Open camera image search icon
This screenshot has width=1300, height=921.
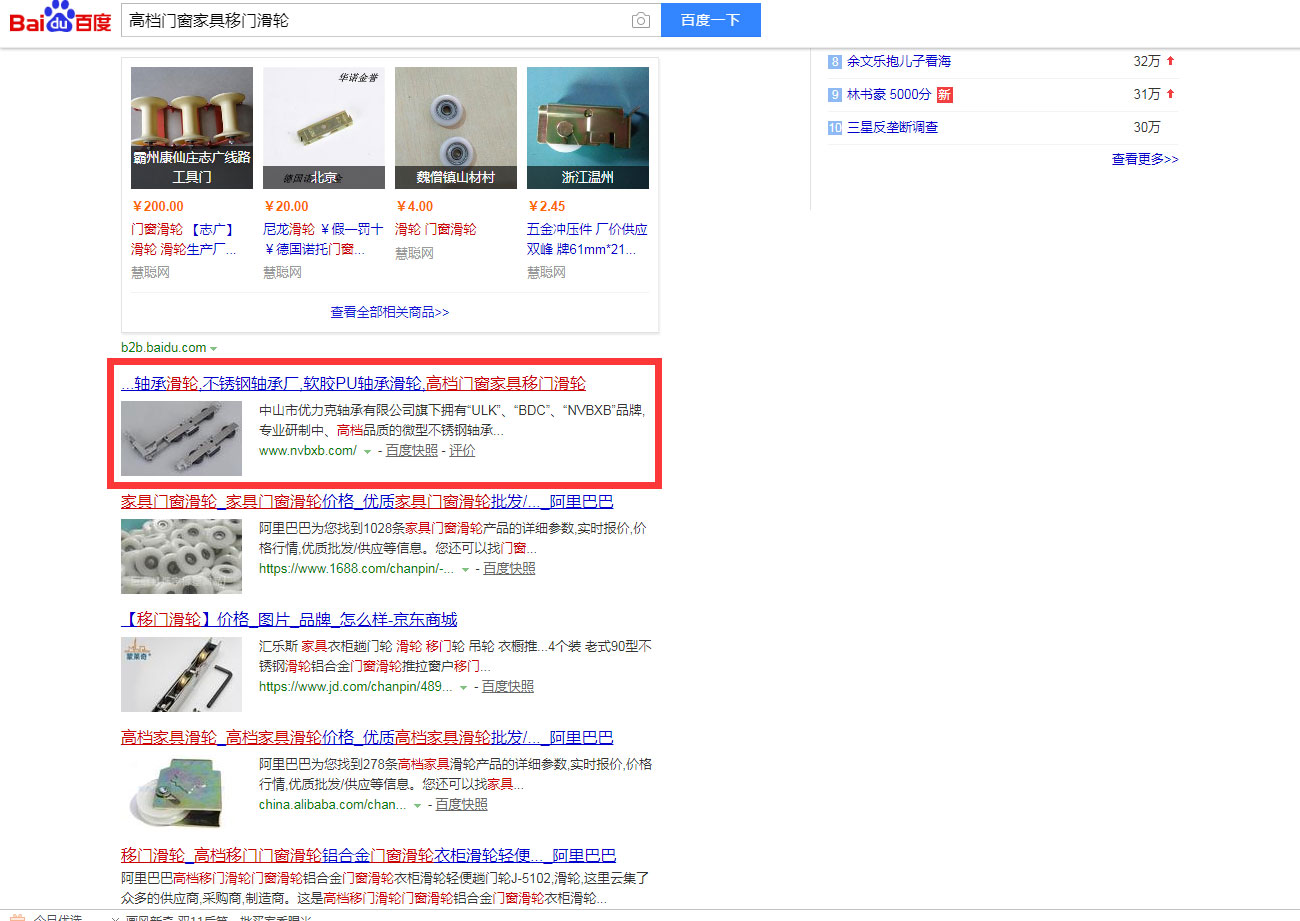[640, 21]
